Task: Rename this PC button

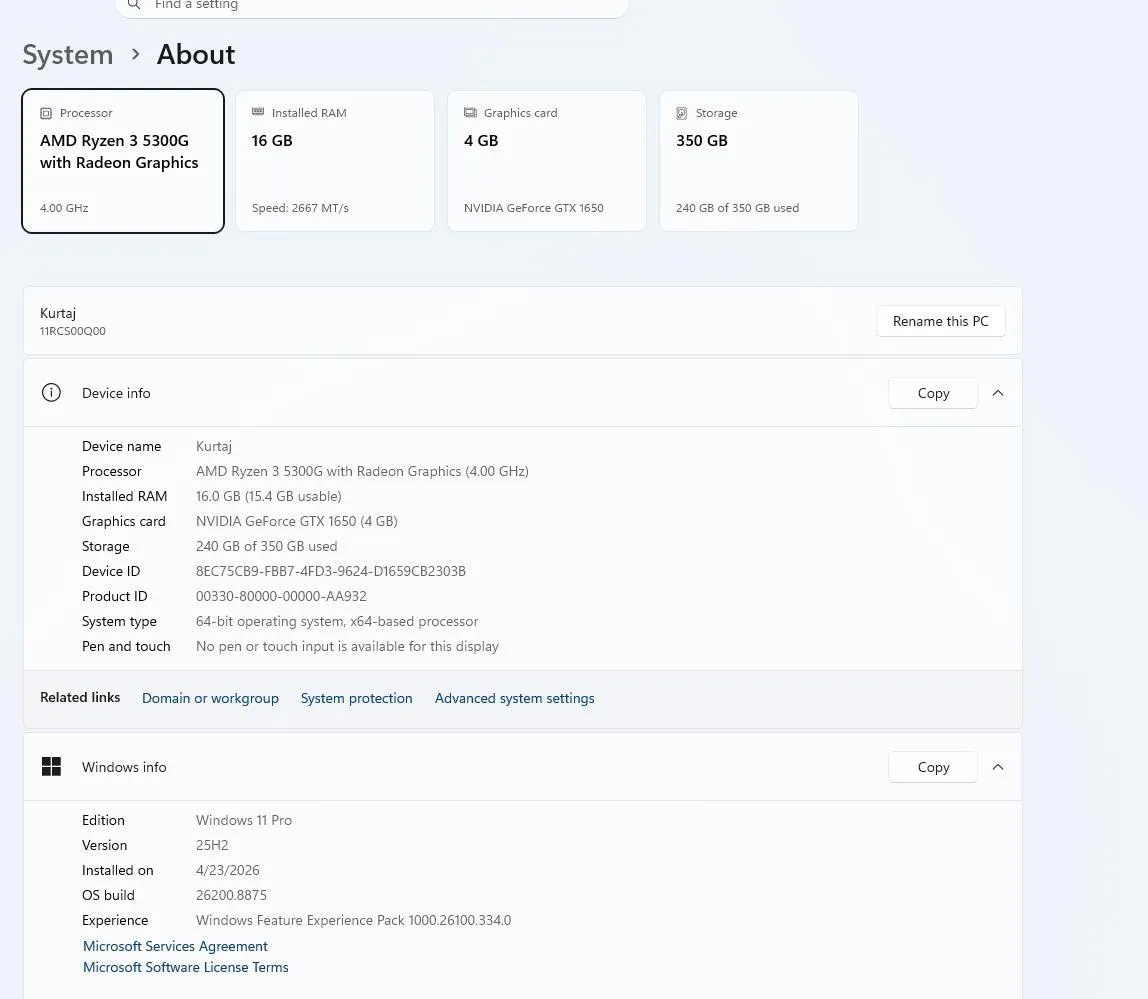Action: pos(941,321)
